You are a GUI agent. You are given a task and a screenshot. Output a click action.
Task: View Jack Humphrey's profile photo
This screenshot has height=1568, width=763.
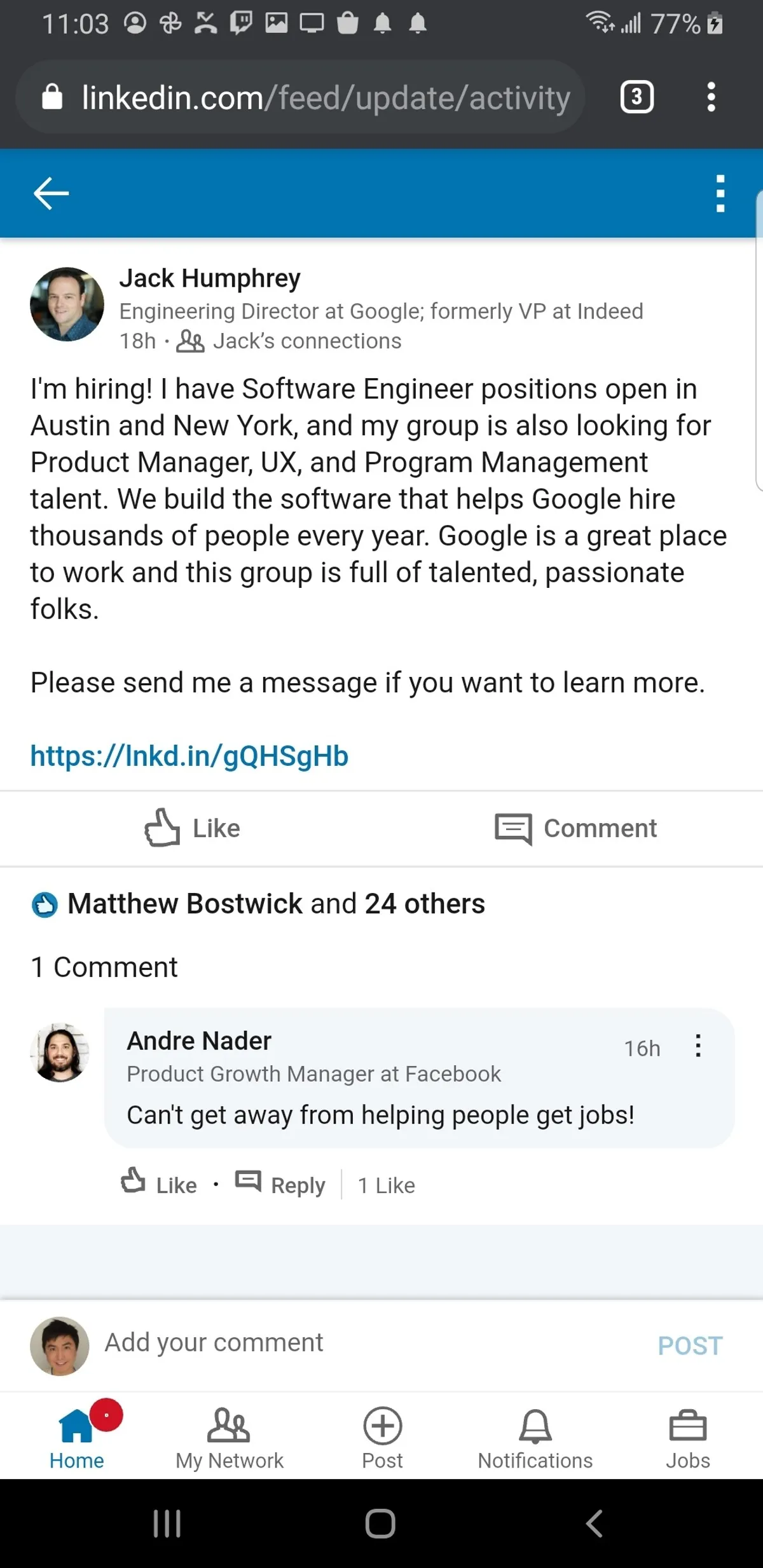click(x=67, y=304)
